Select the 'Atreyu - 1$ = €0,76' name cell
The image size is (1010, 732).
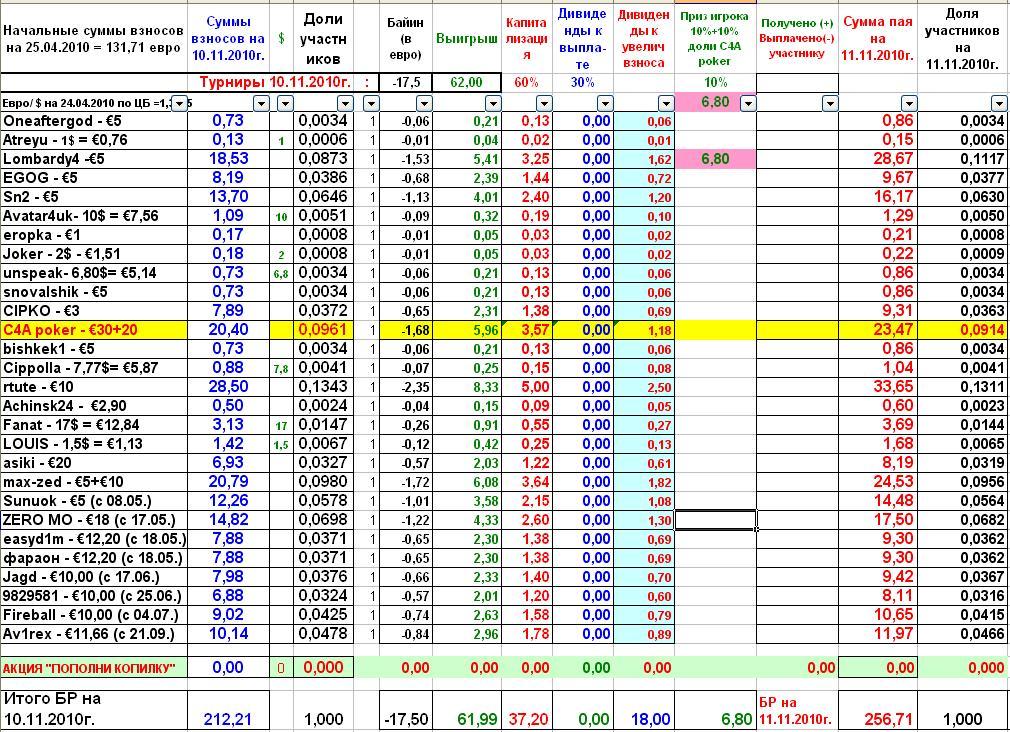click(x=95, y=140)
